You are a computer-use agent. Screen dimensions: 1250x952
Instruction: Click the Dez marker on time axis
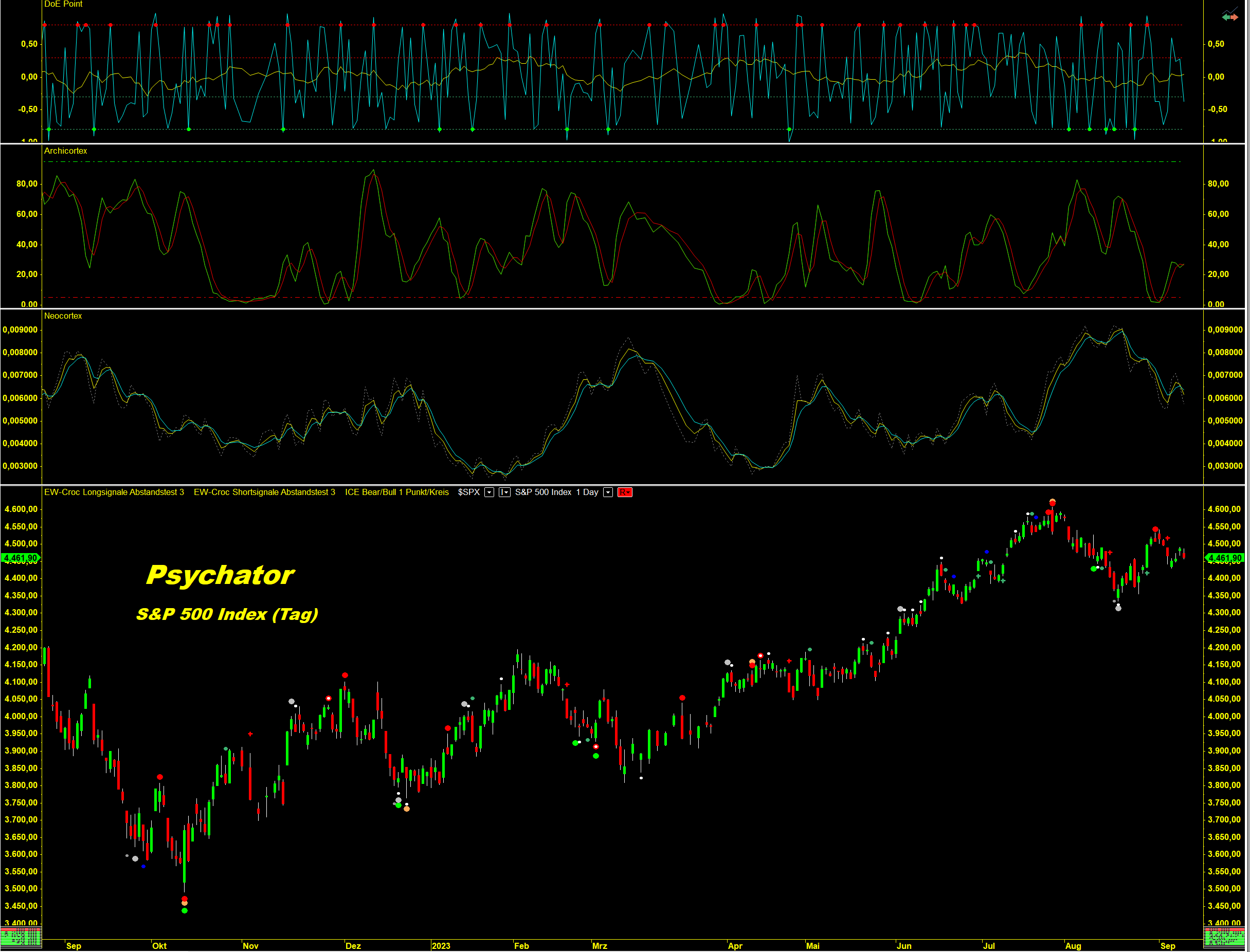click(x=353, y=946)
